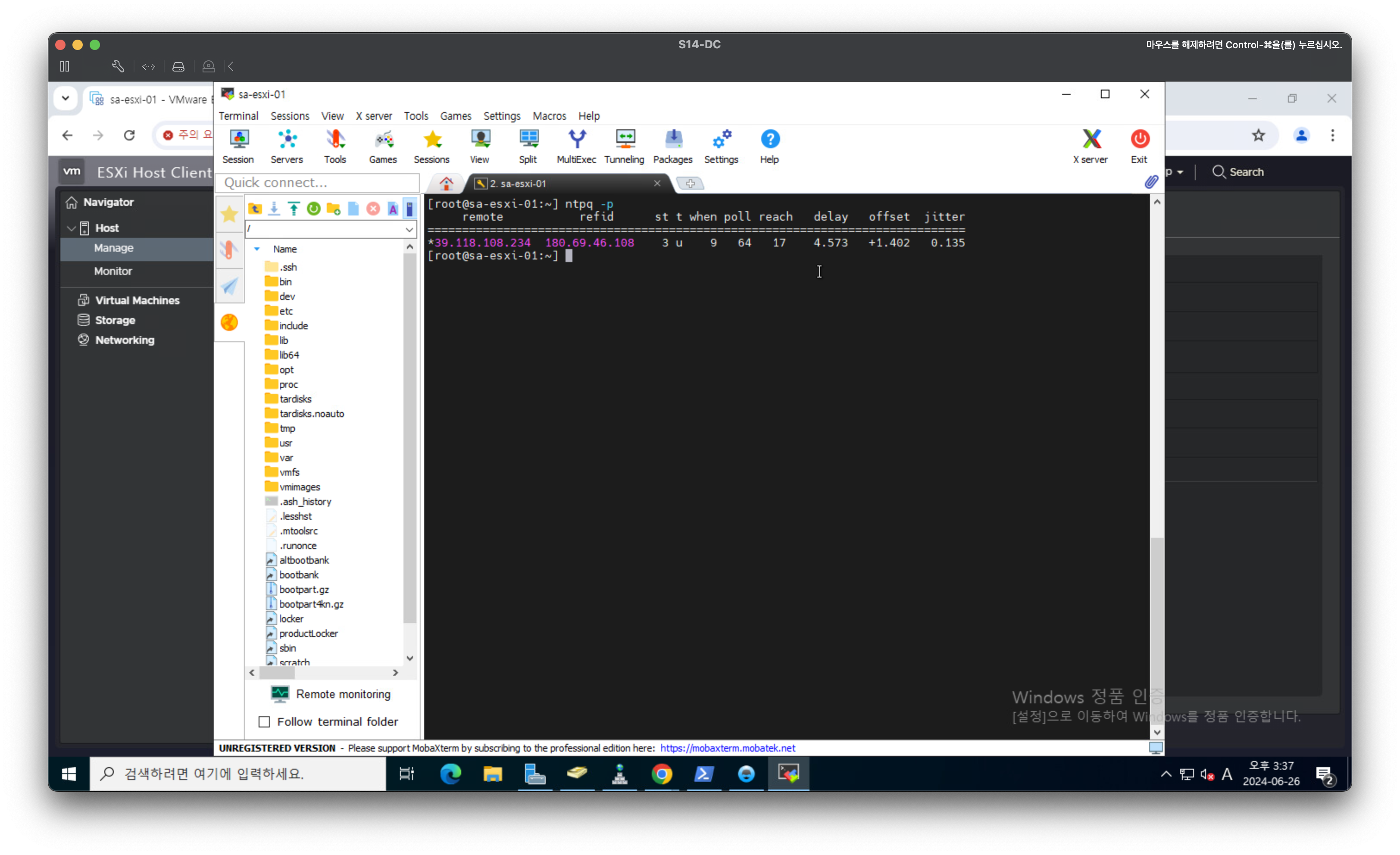Click create new folder icon in SFTP
Screen dimensions: 1400x855
pyautogui.click(x=334, y=209)
